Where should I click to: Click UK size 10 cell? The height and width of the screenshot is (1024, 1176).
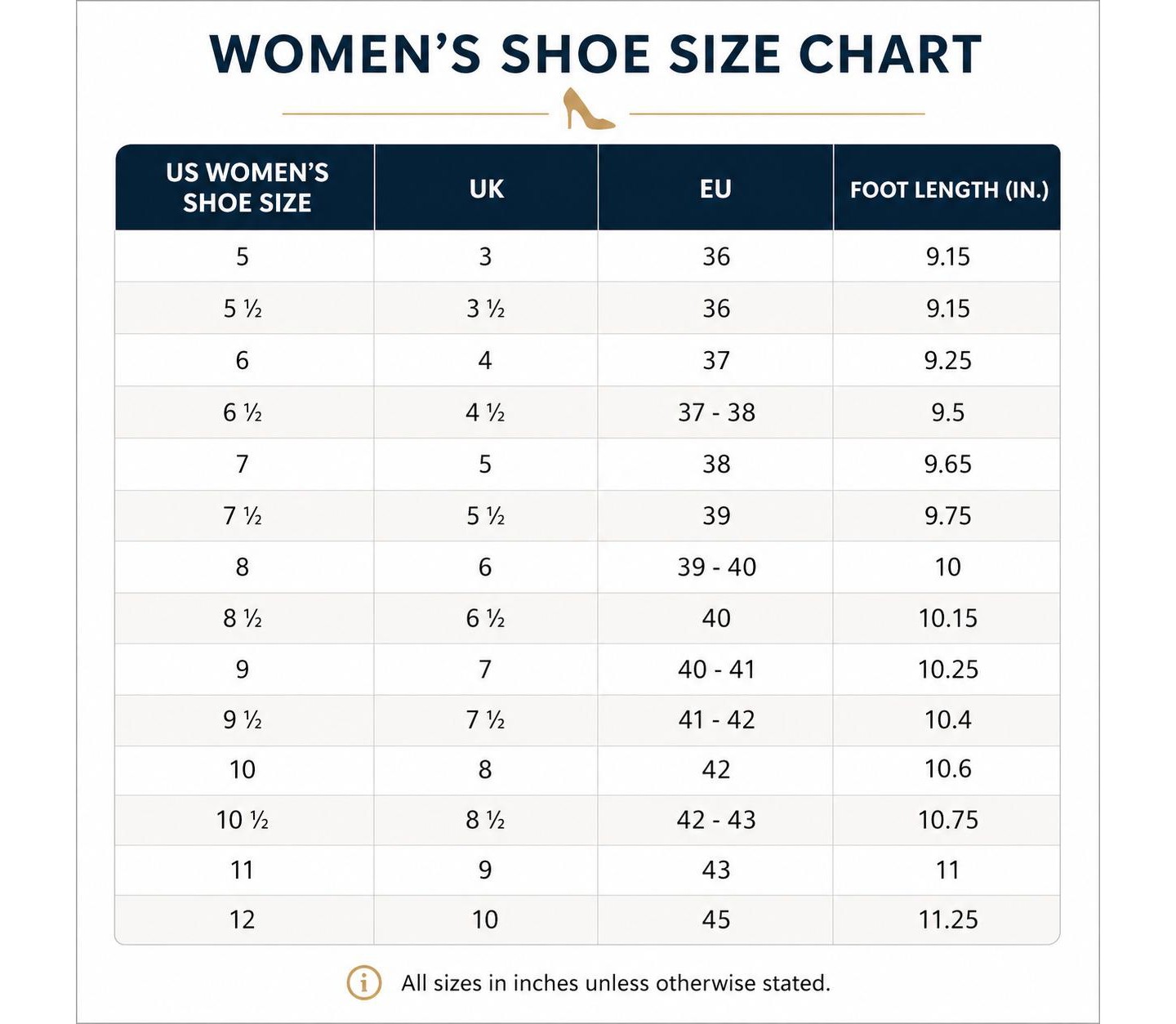coord(485,919)
